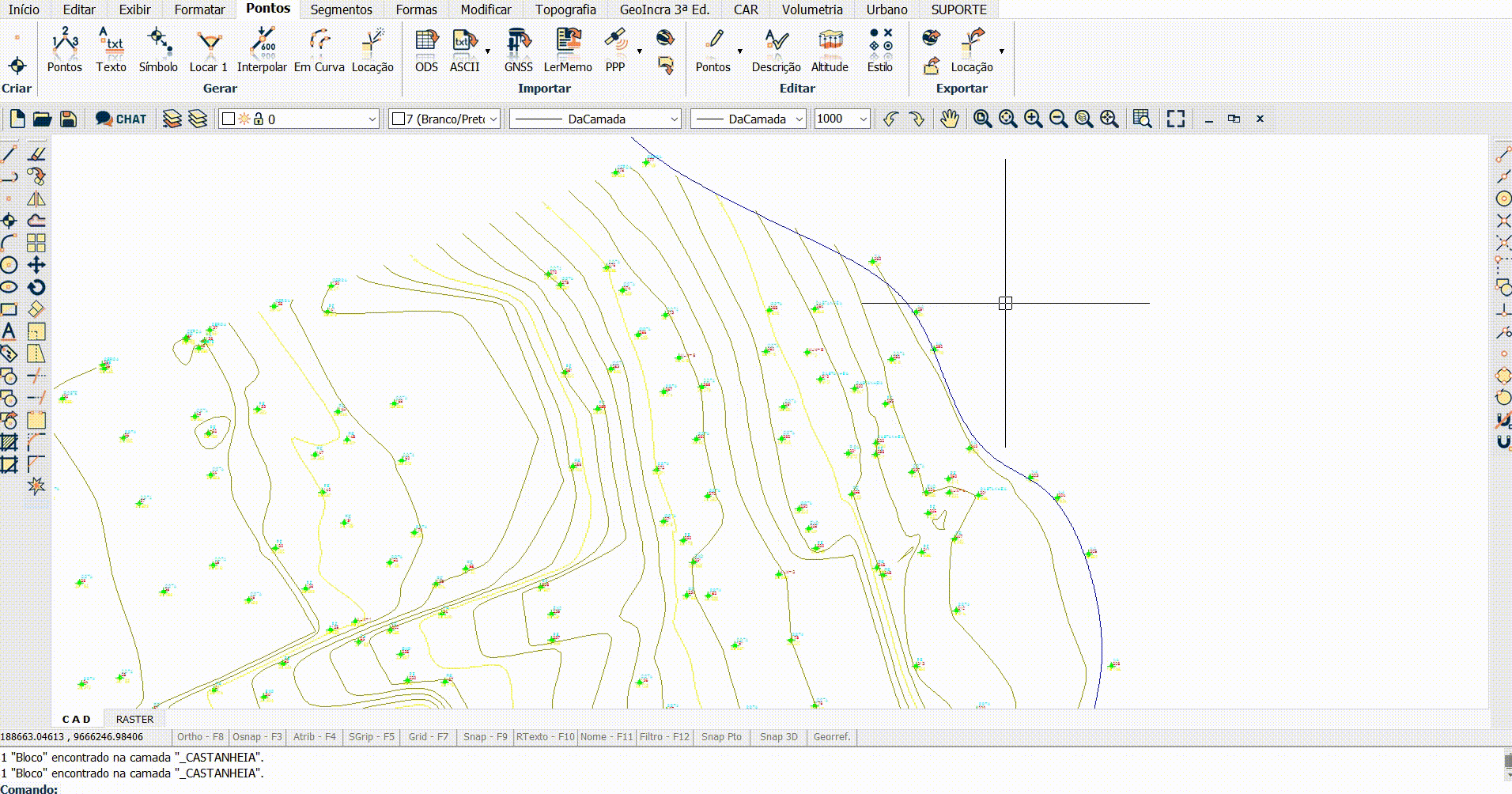The width and height of the screenshot is (1512, 794).
Task: Click the Save file icon
Action: (x=69, y=119)
